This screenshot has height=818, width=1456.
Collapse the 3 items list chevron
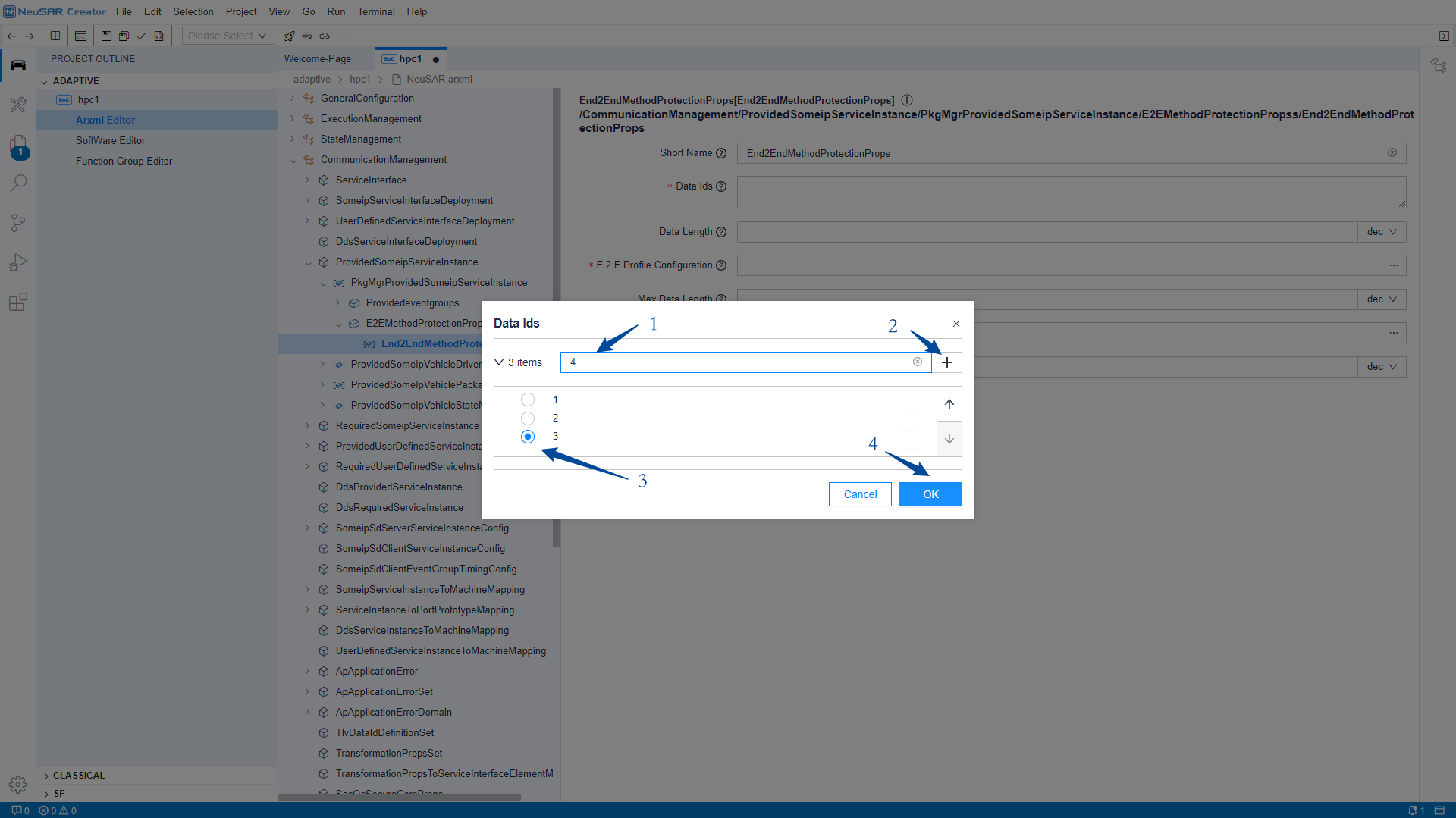tap(499, 362)
